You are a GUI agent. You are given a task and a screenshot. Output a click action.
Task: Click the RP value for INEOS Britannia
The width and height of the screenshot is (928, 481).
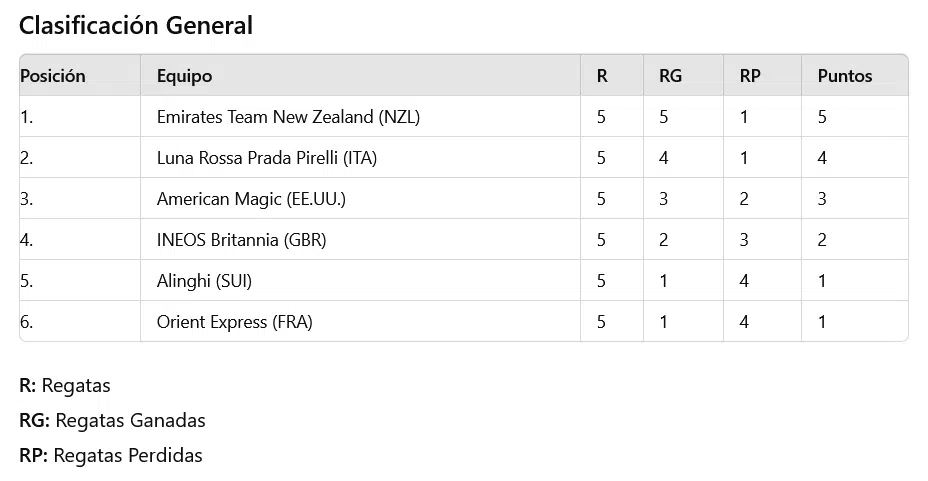pos(744,240)
